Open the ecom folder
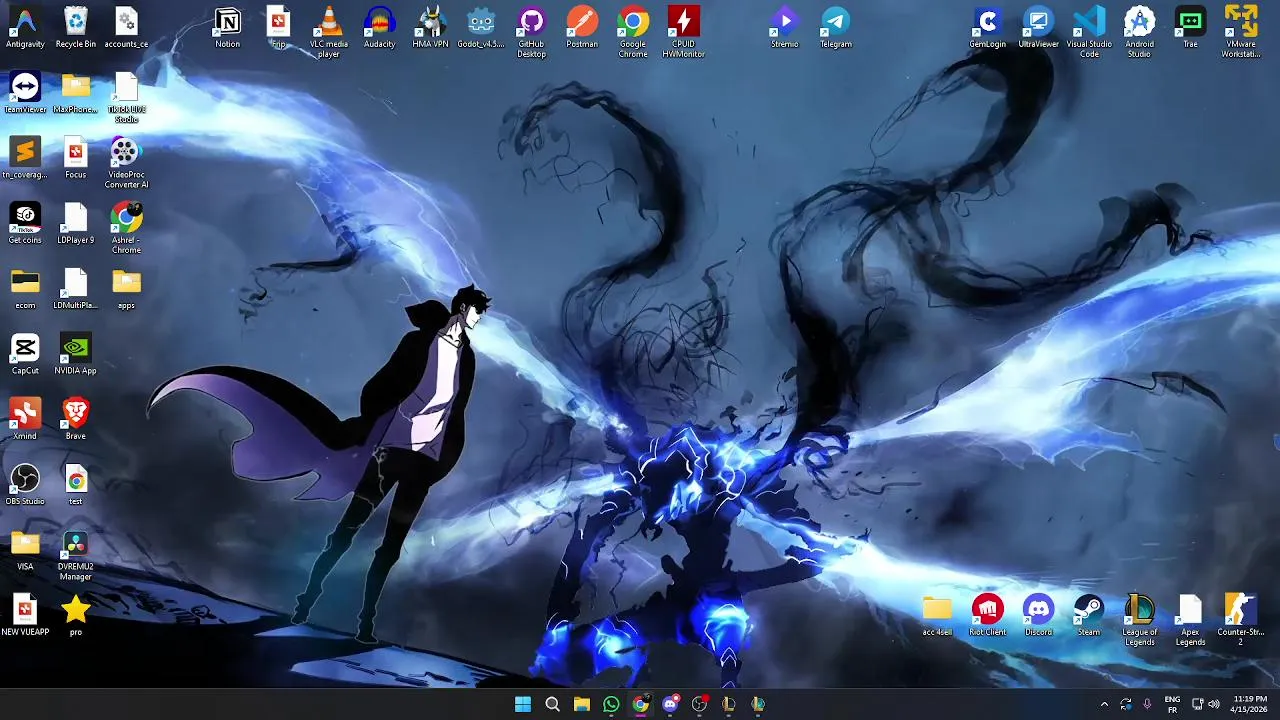Viewport: 1280px width, 720px height. (25, 289)
